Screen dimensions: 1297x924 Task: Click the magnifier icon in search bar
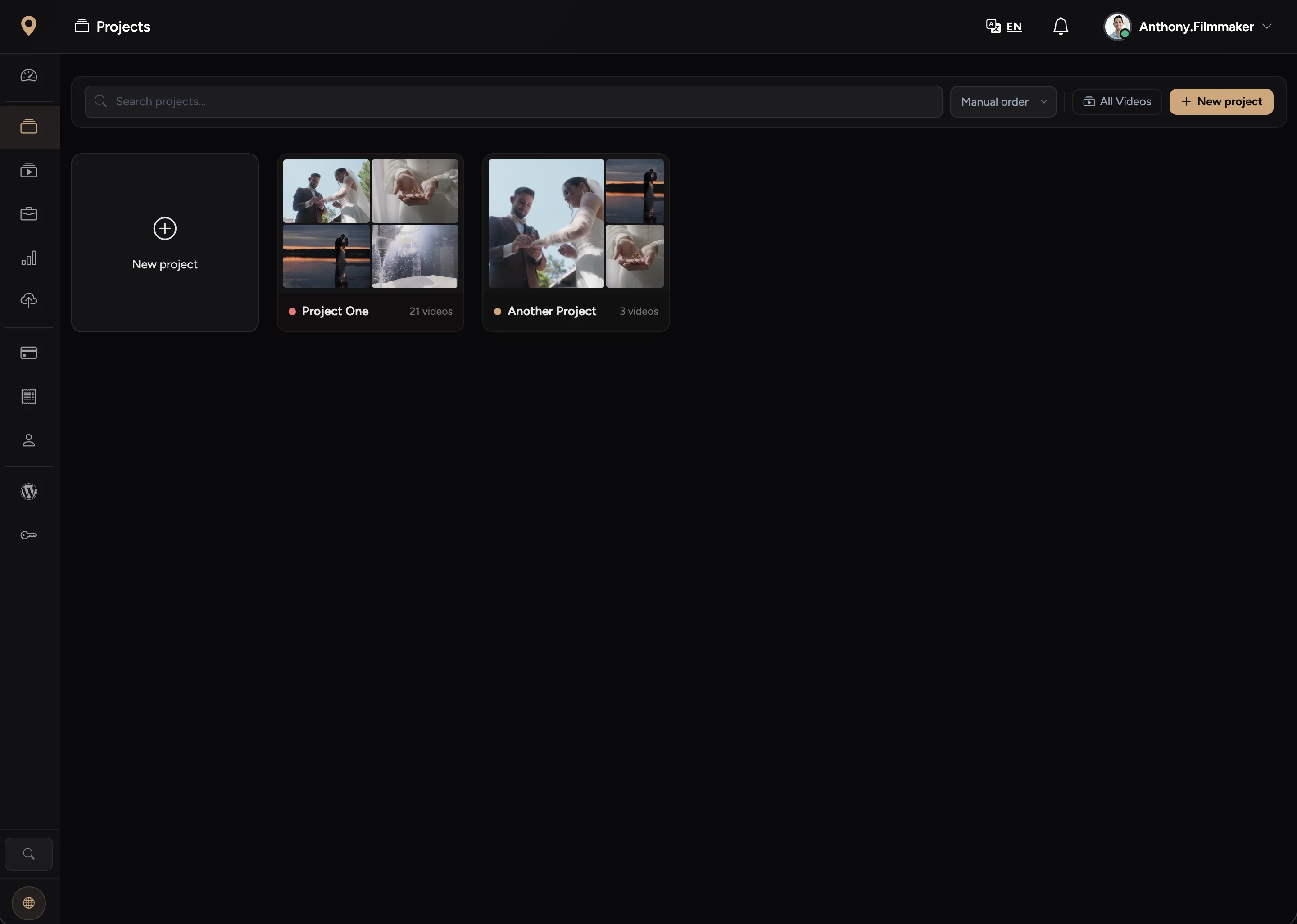[x=101, y=101]
